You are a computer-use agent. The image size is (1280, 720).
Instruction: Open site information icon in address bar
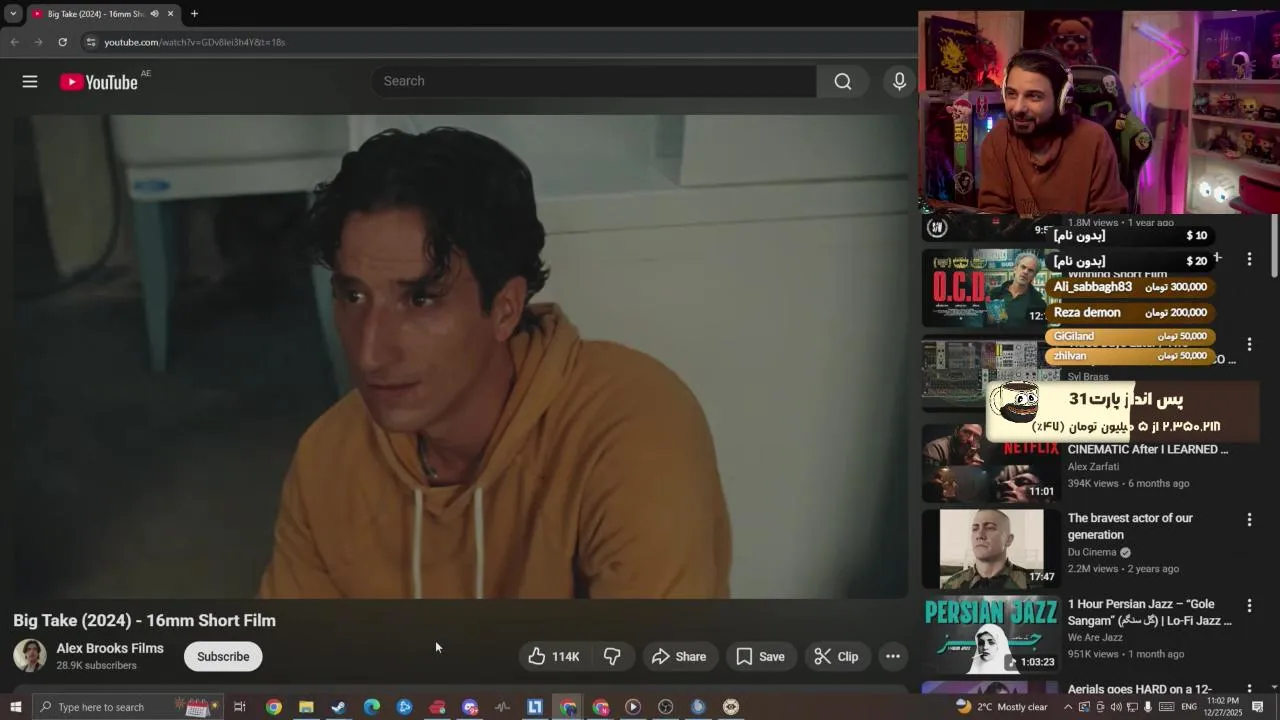(x=91, y=42)
